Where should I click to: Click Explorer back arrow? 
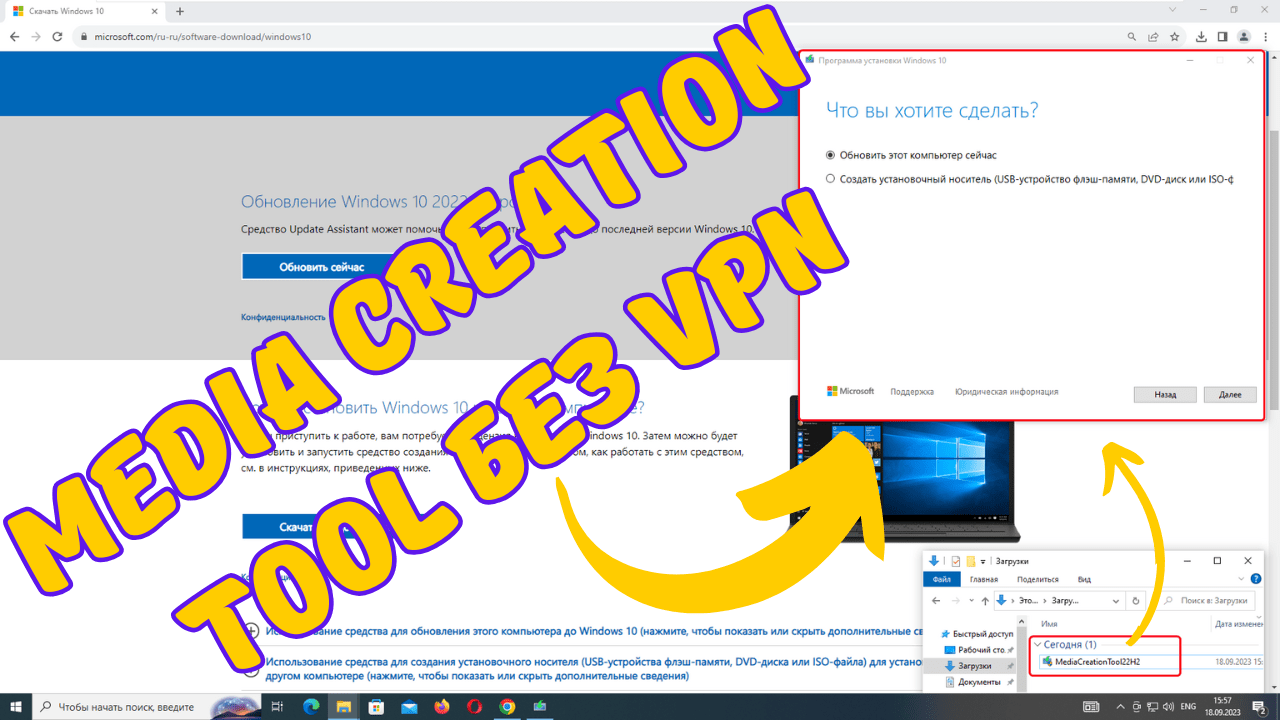pyautogui.click(x=936, y=601)
